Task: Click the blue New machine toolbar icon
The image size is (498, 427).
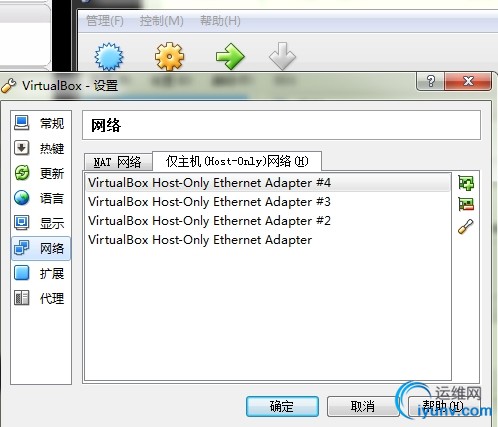Action: click(x=109, y=57)
